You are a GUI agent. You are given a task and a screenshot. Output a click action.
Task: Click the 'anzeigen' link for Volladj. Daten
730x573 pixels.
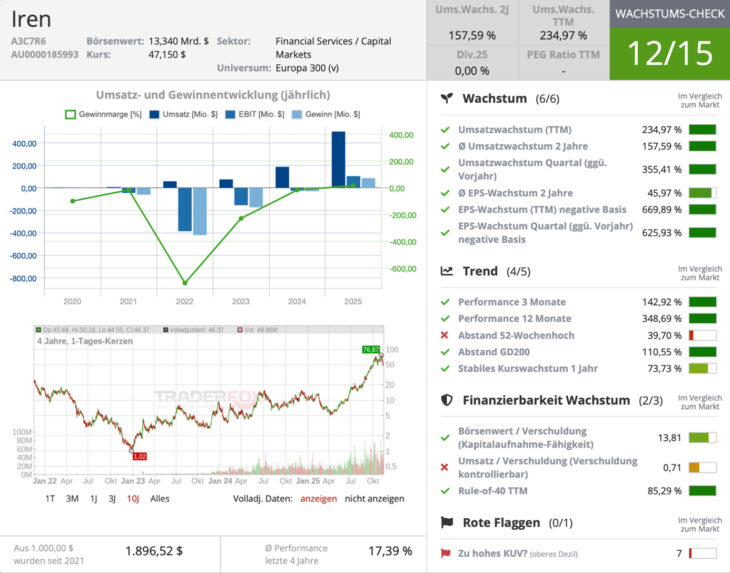[x=319, y=498]
